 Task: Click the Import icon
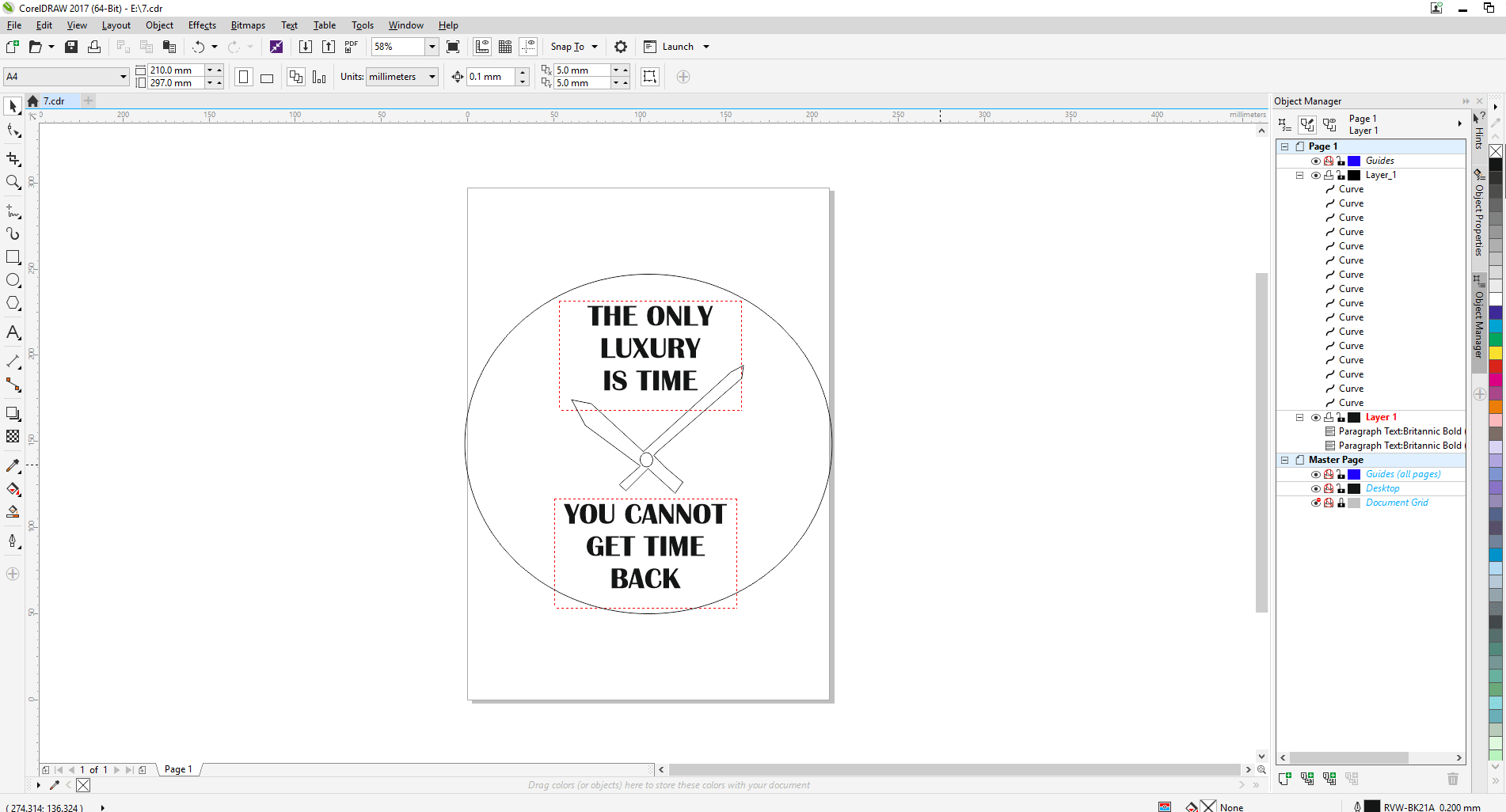pyautogui.click(x=305, y=47)
